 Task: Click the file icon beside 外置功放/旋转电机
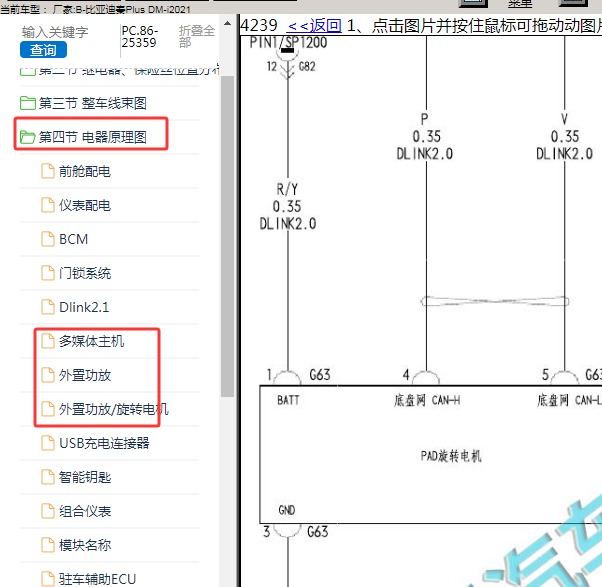(x=48, y=409)
